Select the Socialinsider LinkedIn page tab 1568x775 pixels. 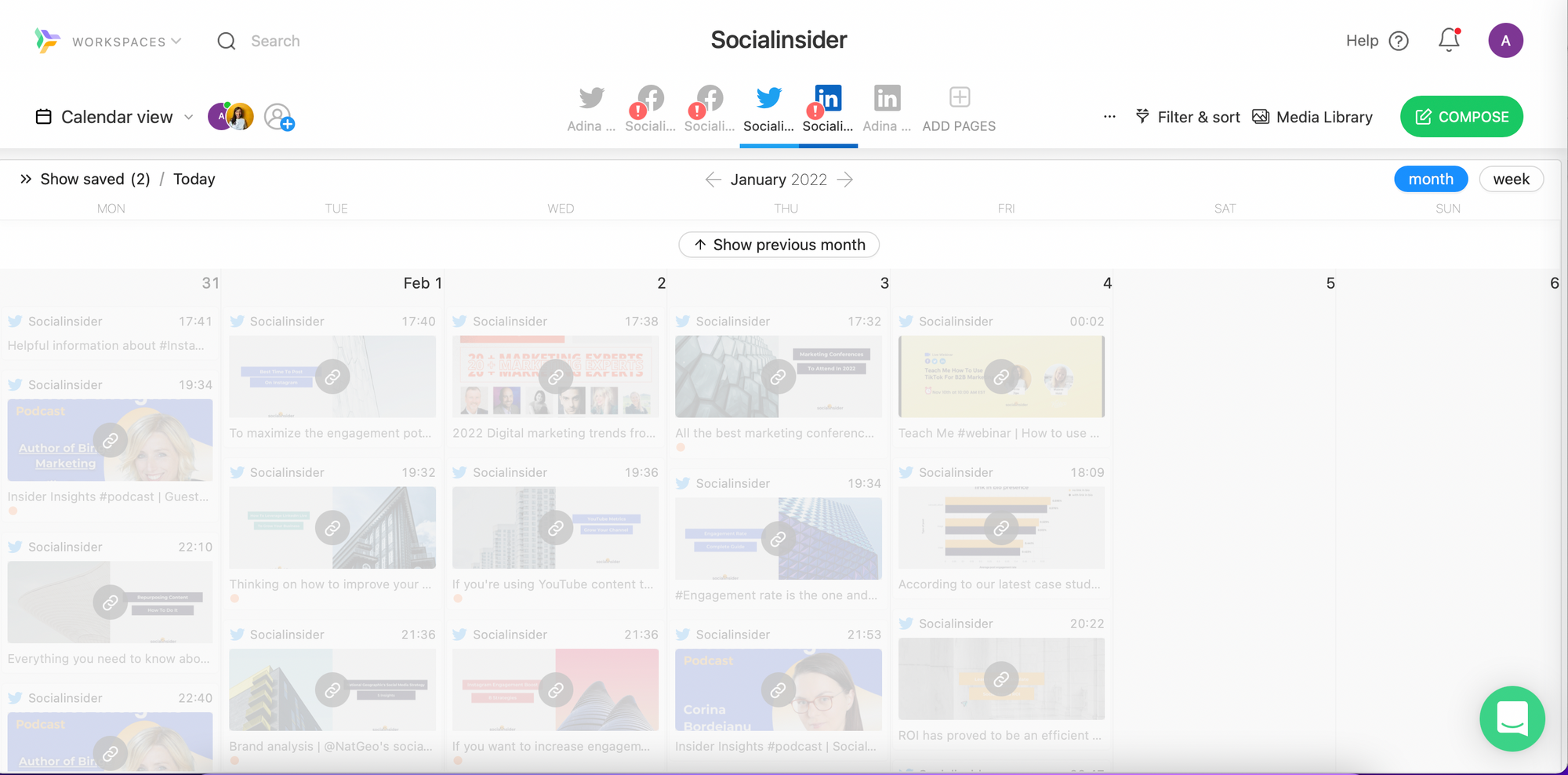pyautogui.click(x=828, y=109)
